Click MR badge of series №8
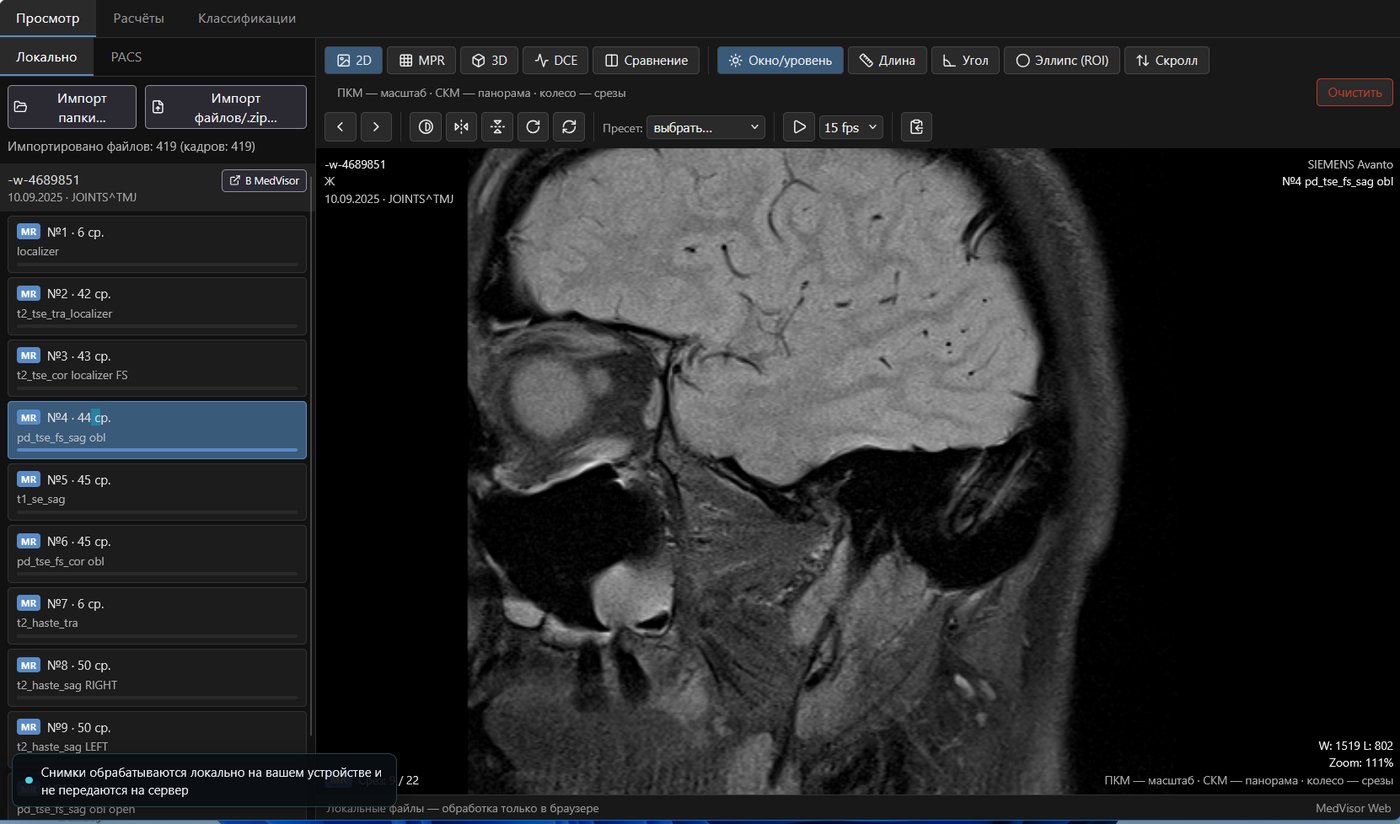 (29, 666)
